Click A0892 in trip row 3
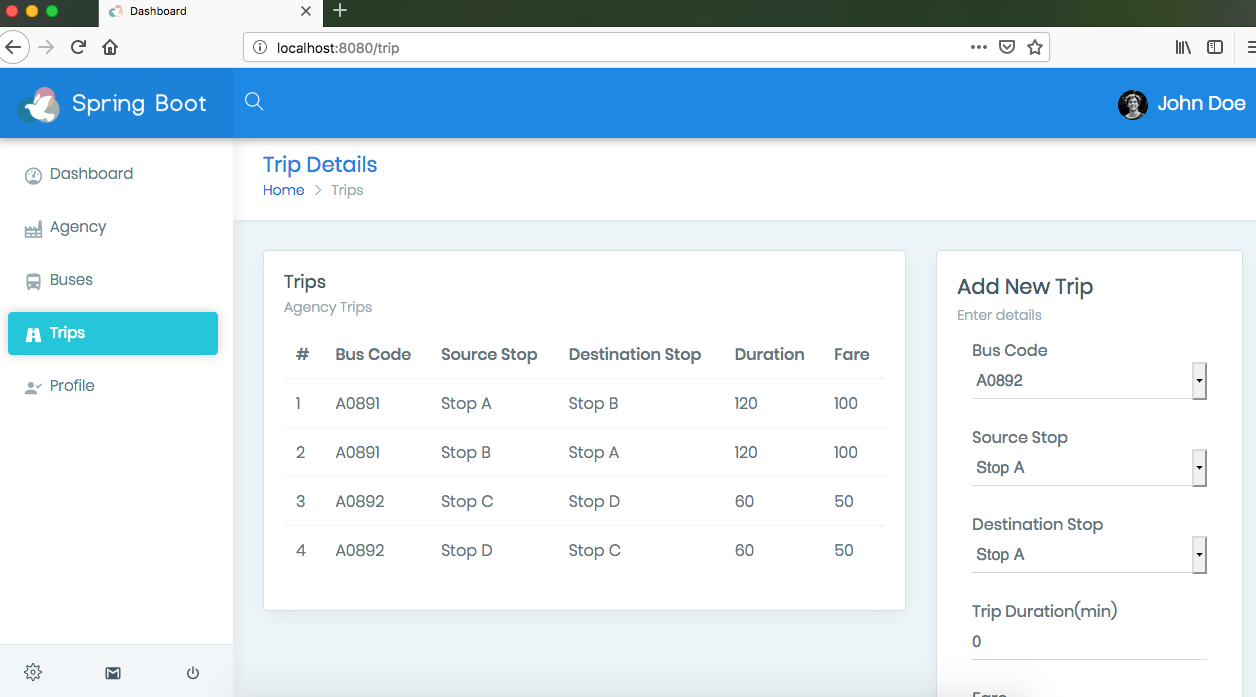Image resolution: width=1256 pixels, height=697 pixels. tap(360, 502)
